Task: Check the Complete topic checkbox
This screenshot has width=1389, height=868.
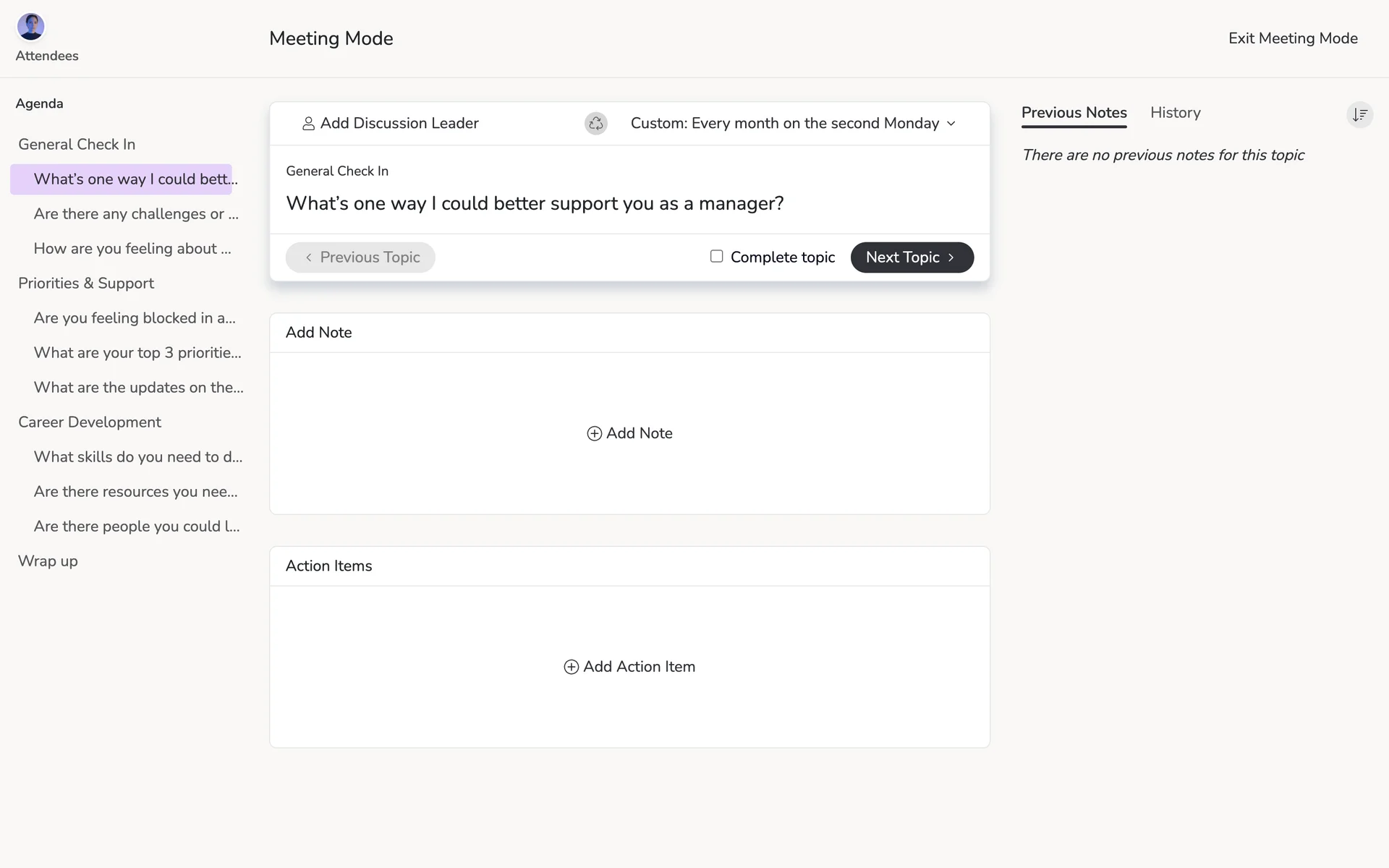Action: pyautogui.click(x=716, y=256)
